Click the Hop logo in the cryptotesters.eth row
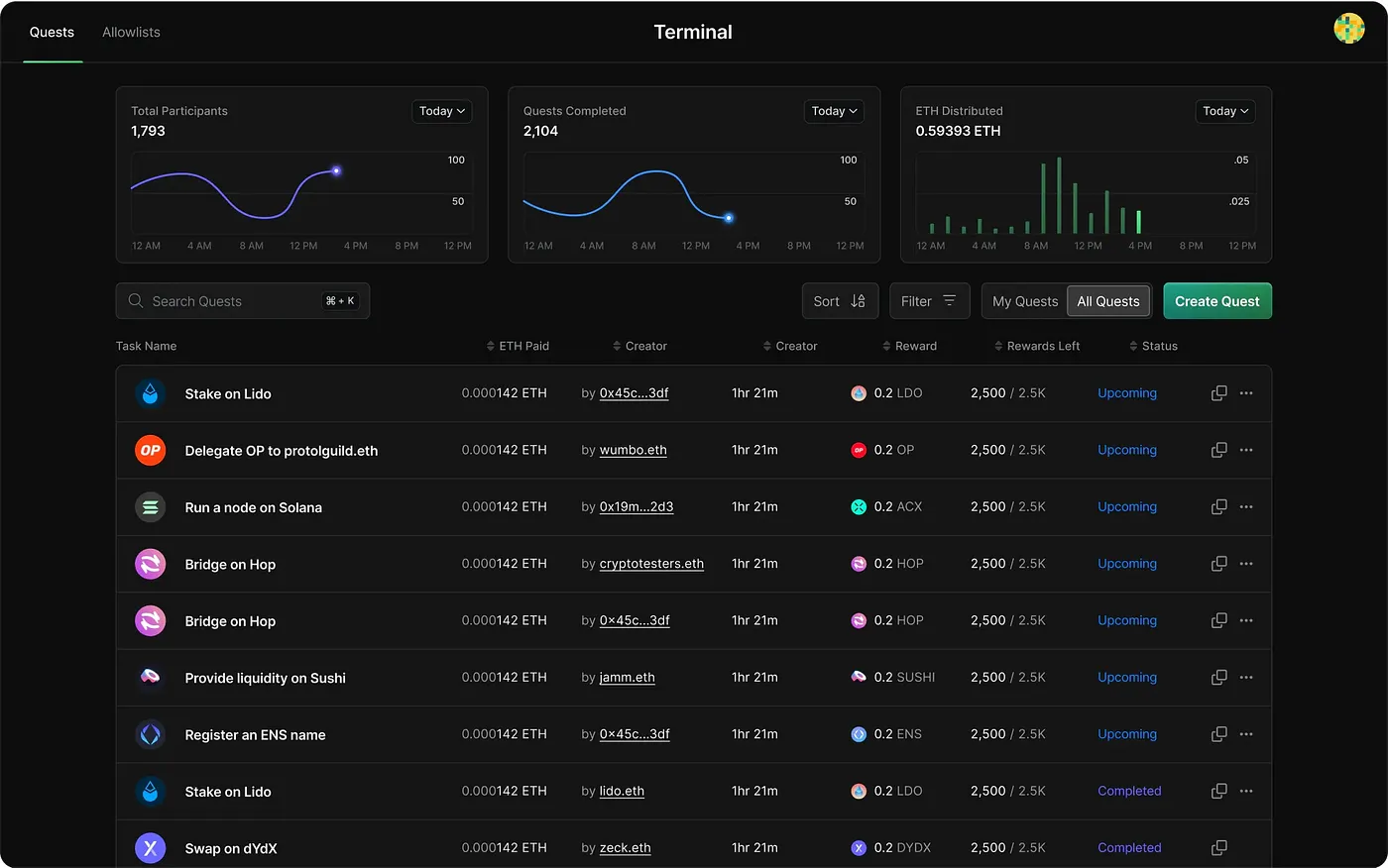Screen dimensions: 1388x868 point(150,564)
